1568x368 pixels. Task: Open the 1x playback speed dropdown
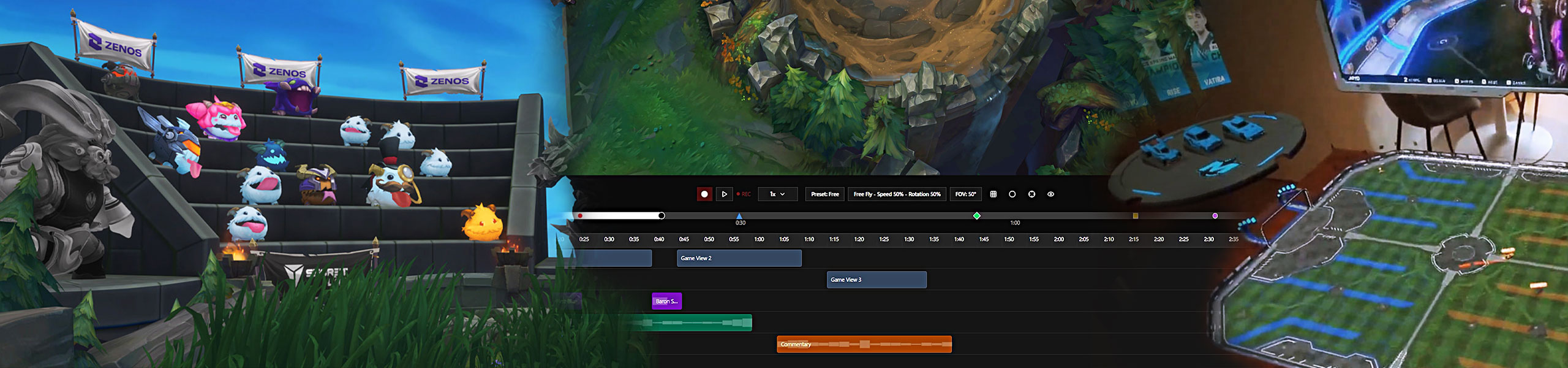[777, 194]
